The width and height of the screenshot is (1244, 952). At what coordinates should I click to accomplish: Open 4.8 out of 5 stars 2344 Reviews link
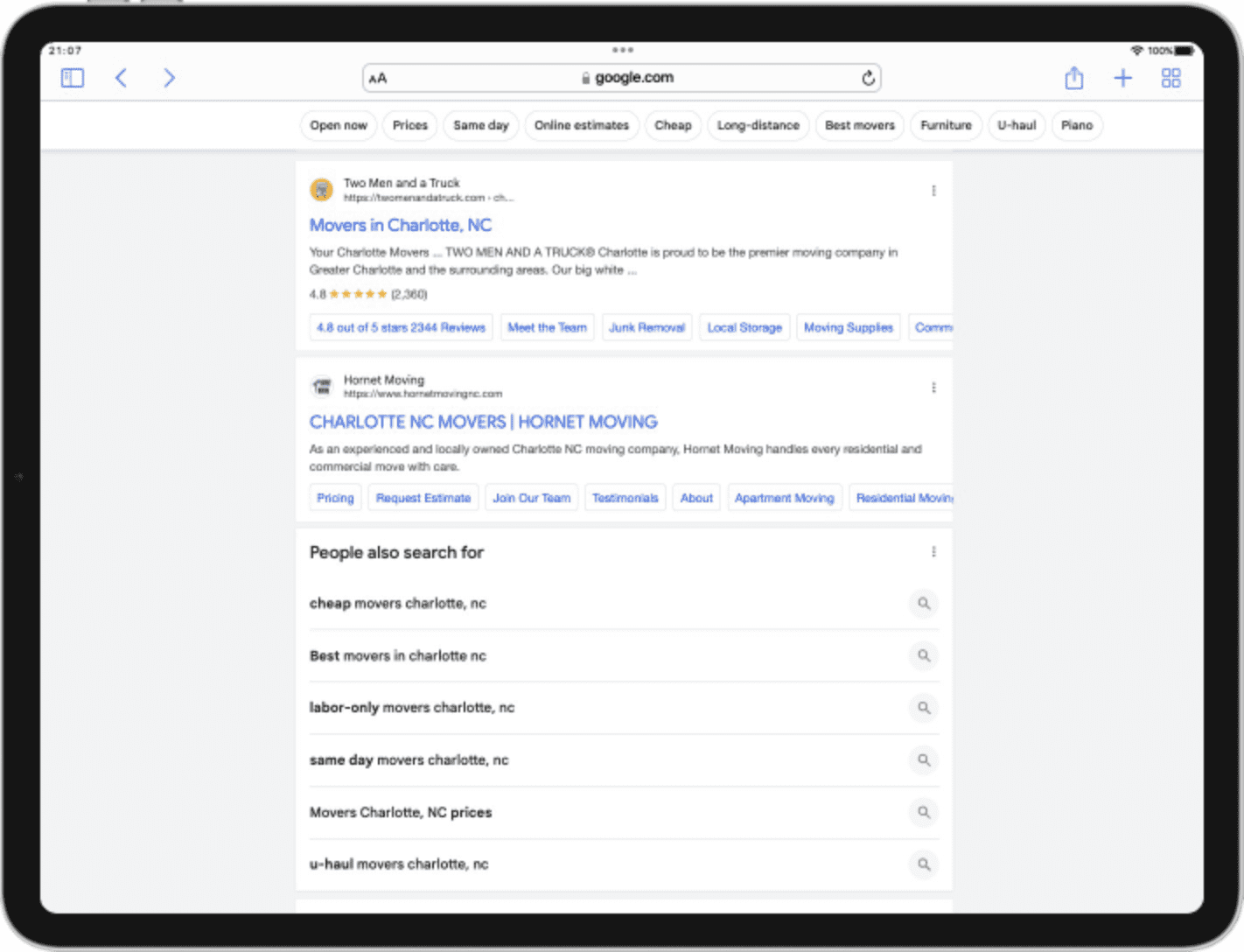click(401, 327)
